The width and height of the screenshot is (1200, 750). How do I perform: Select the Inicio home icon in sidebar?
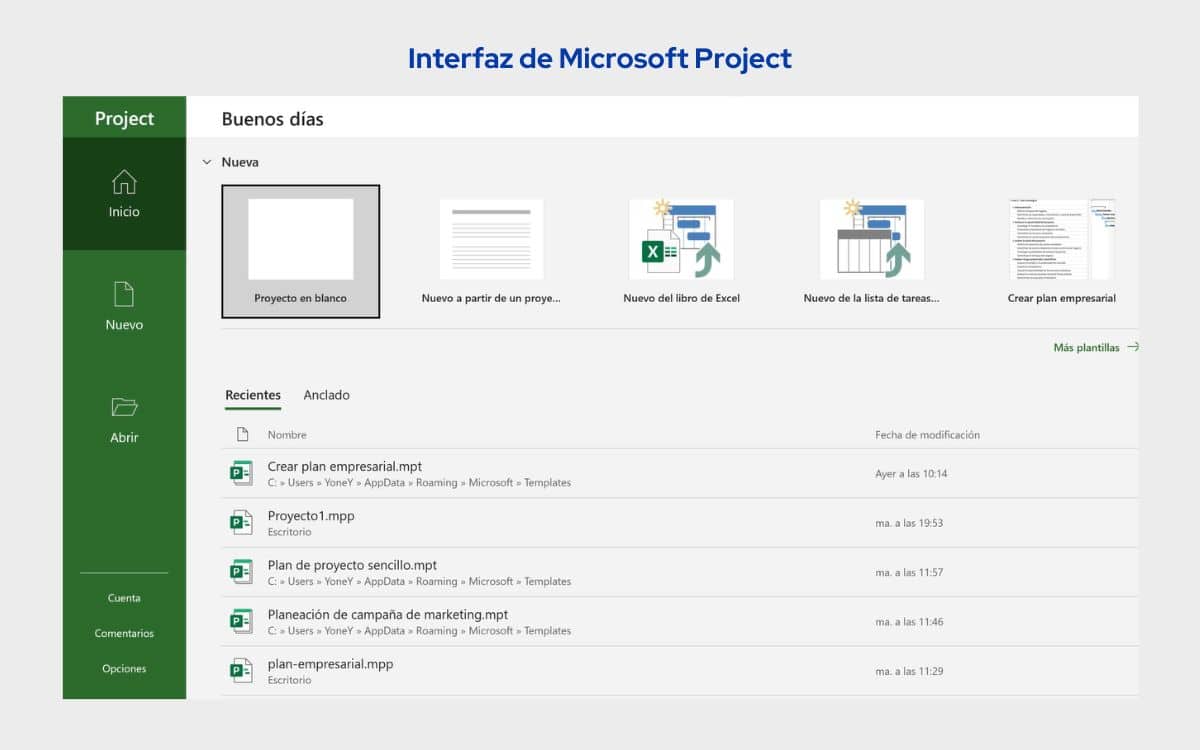(x=123, y=183)
